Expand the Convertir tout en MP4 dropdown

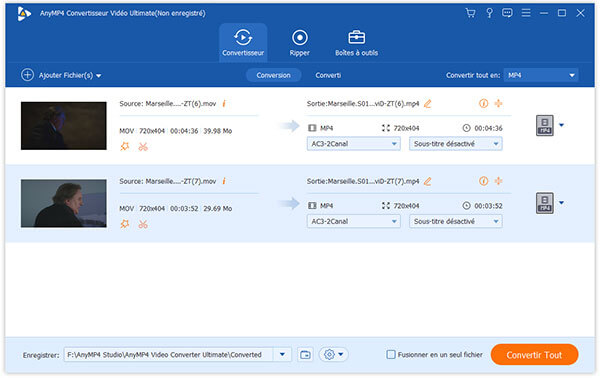pyautogui.click(x=541, y=75)
